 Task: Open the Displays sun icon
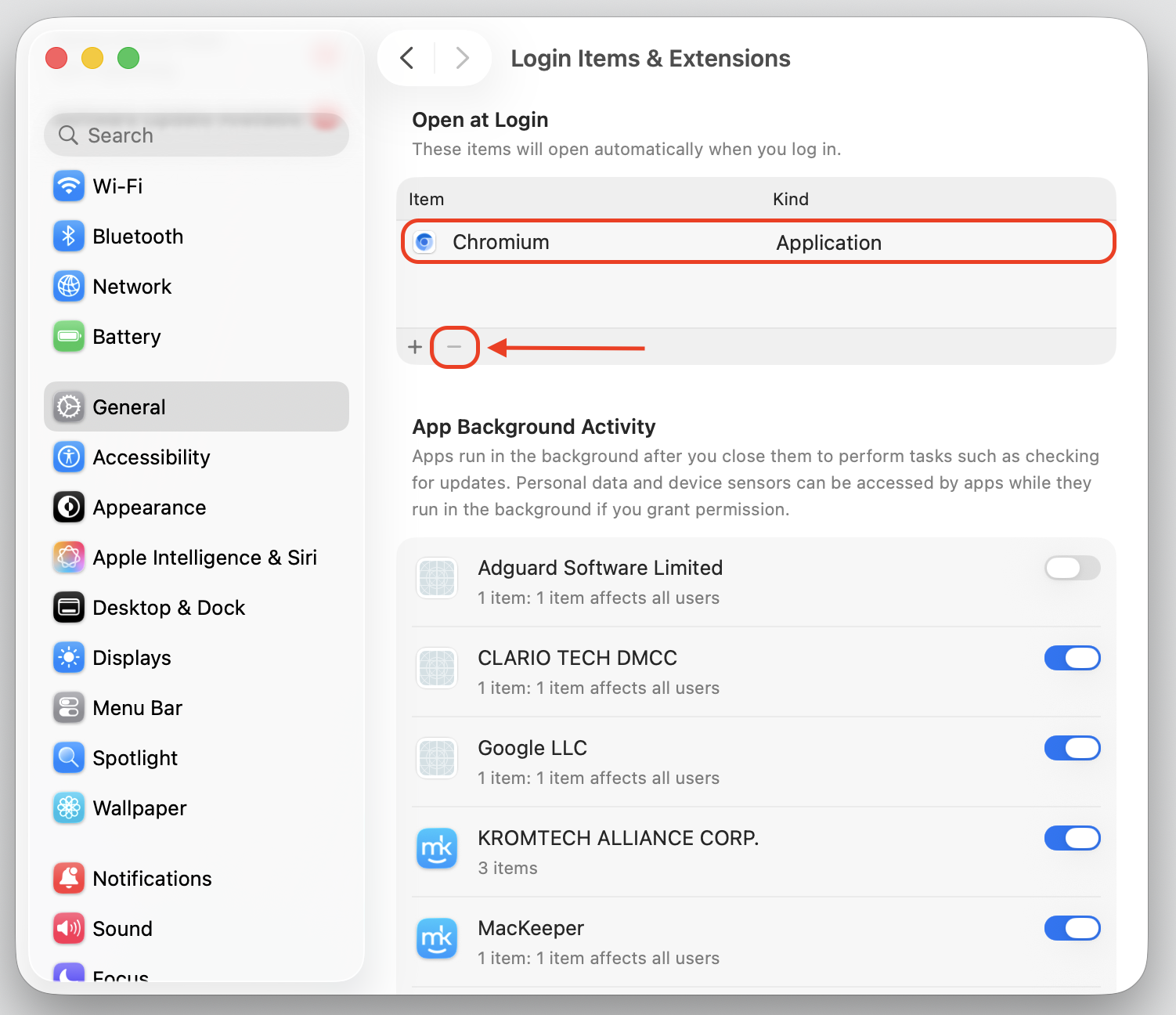[x=69, y=658]
